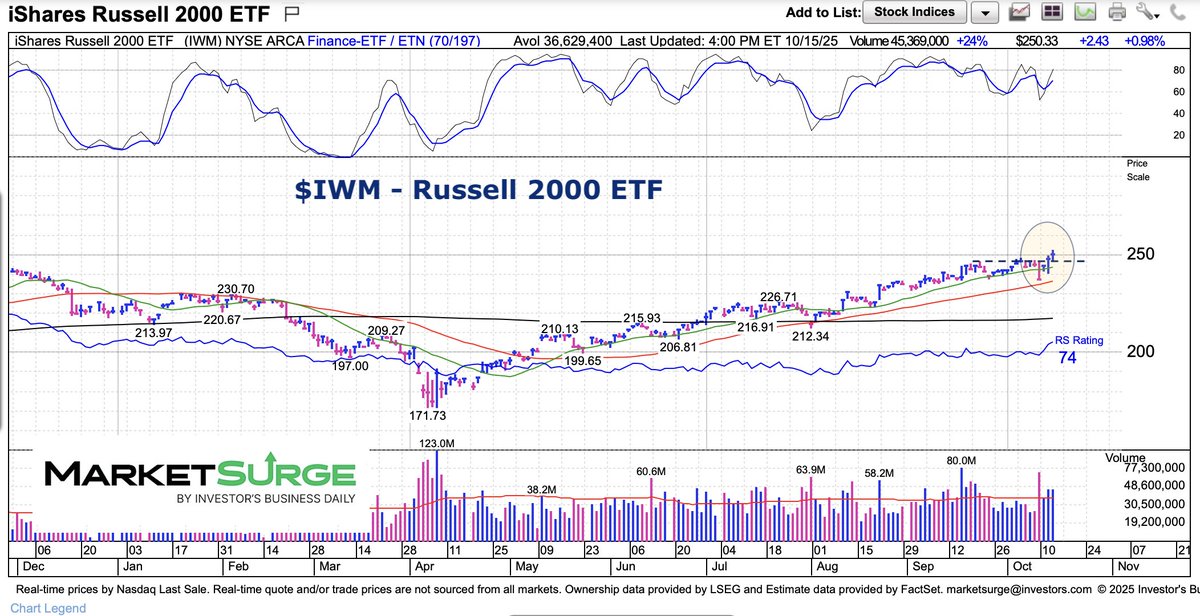Click the RS Rating label
The image size is (1200, 616).
pos(1080,340)
